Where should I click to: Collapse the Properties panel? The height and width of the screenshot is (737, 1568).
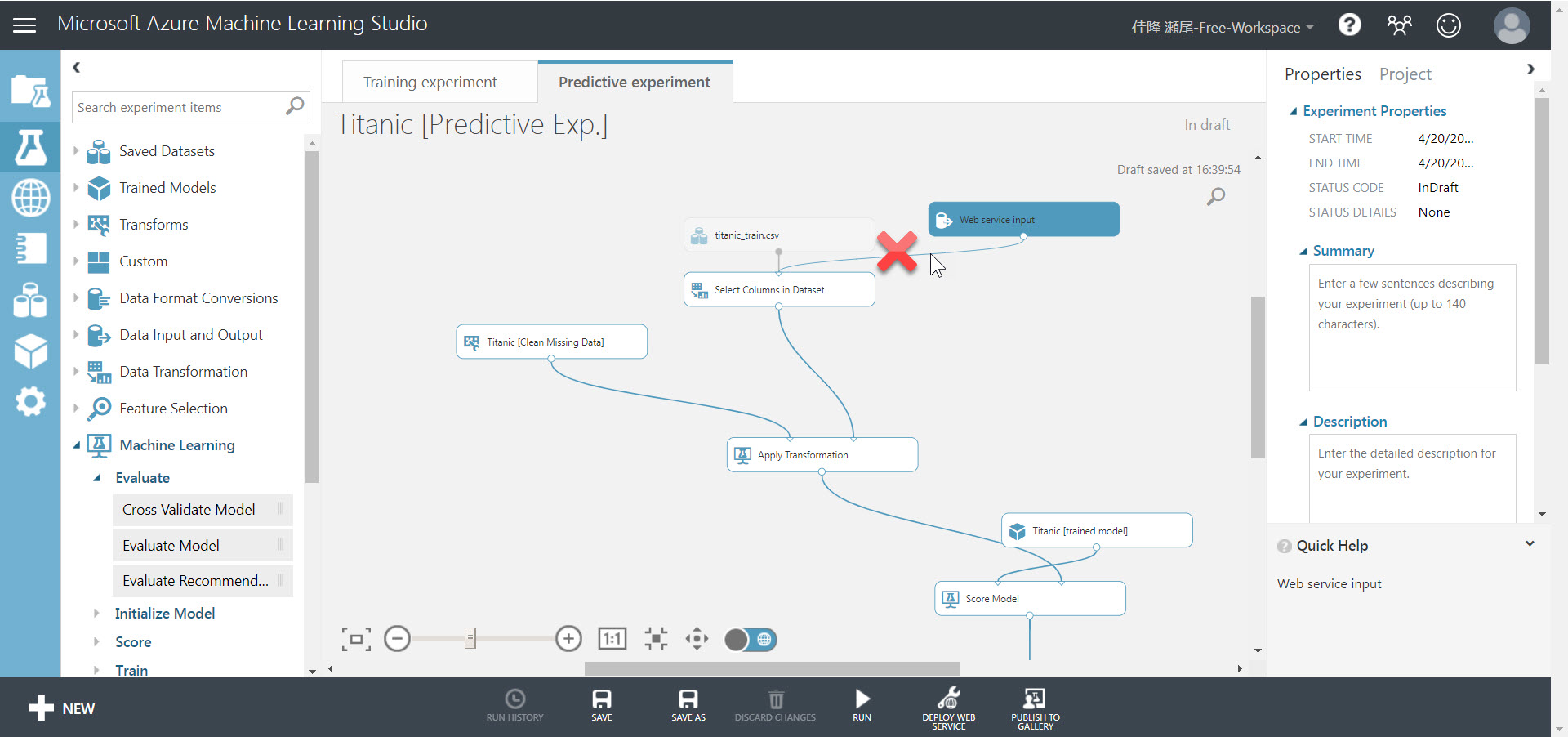click(1530, 69)
